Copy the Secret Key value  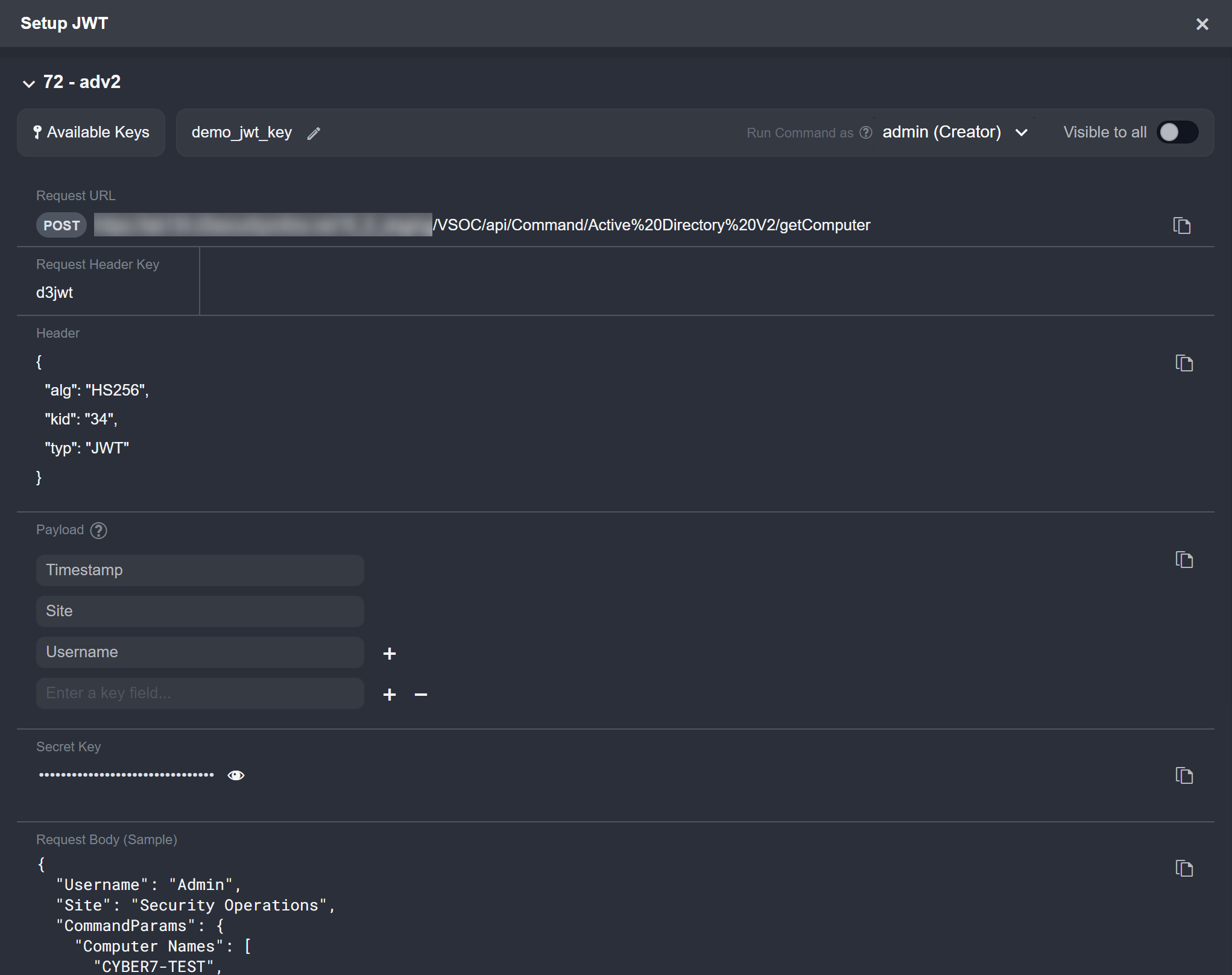click(1184, 775)
